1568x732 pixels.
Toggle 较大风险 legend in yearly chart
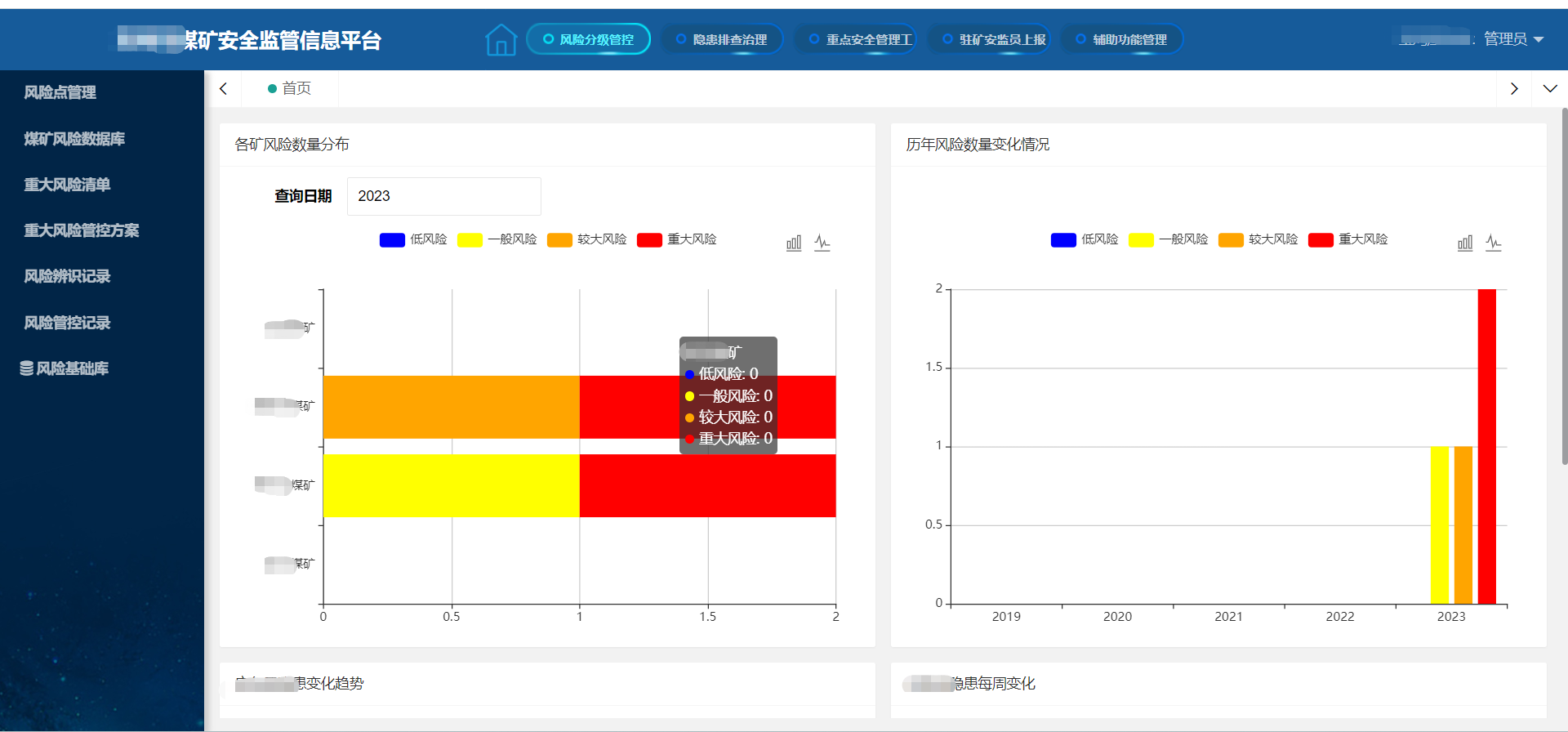tap(1258, 239)
